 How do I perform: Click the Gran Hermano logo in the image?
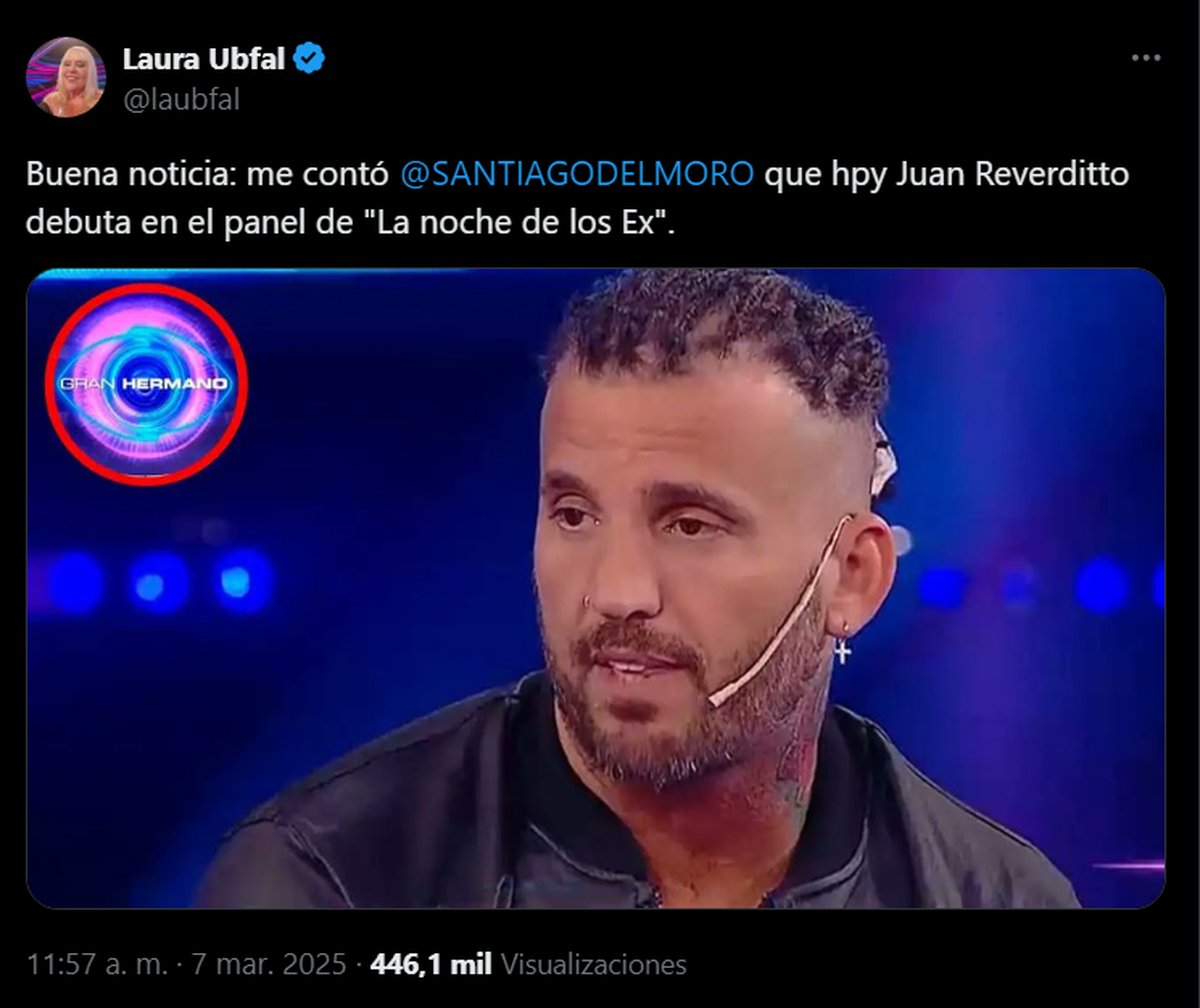147,384
